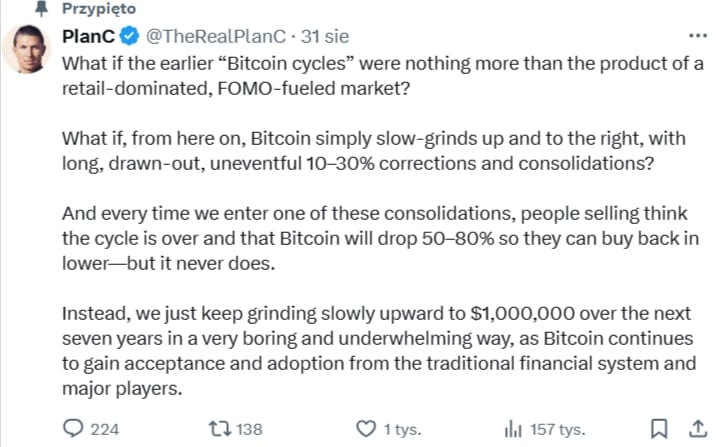The height and width of the screenshot is (447, 717).
Task: Click the opening "Bitcoin cycles" paragraph
Action: [x=382, y=76]
